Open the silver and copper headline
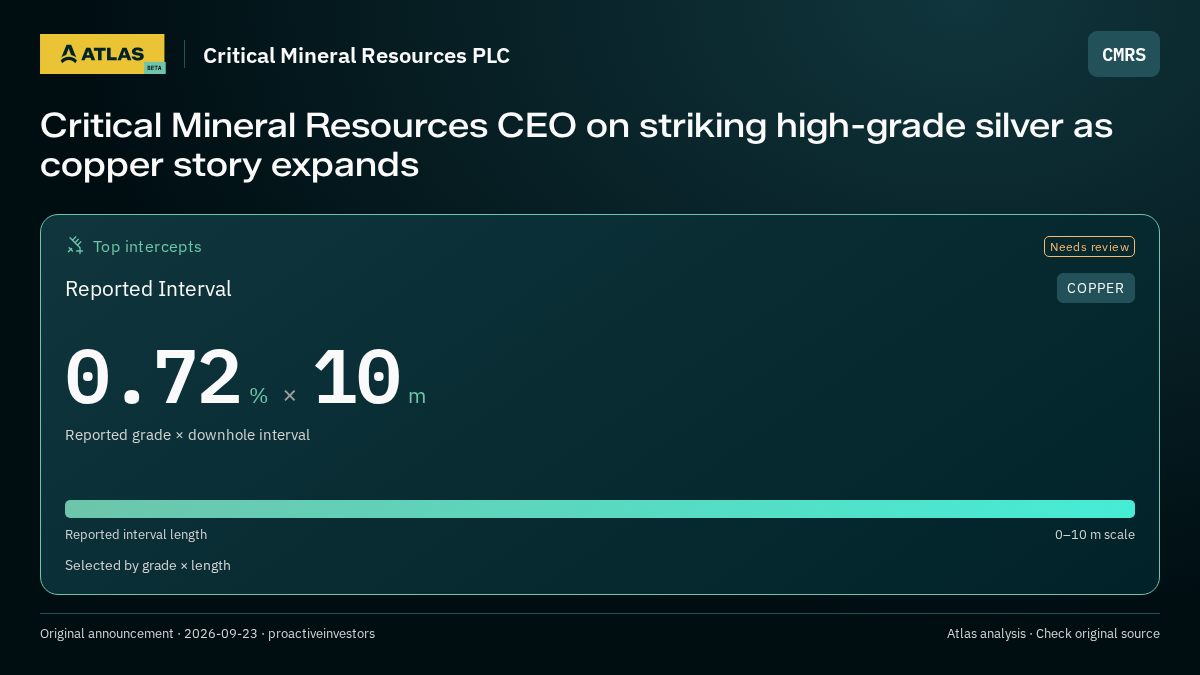This screenshot has width=1200, height=675. 576,145
